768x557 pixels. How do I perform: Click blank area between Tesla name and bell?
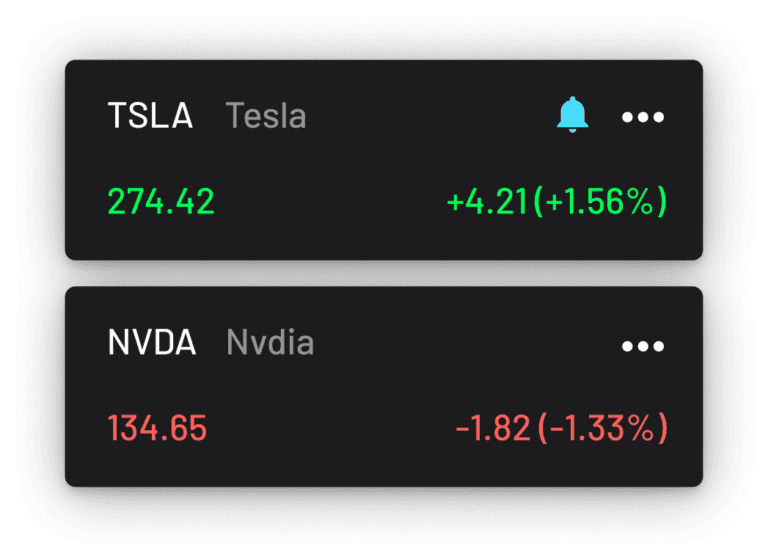pos(431,116)
